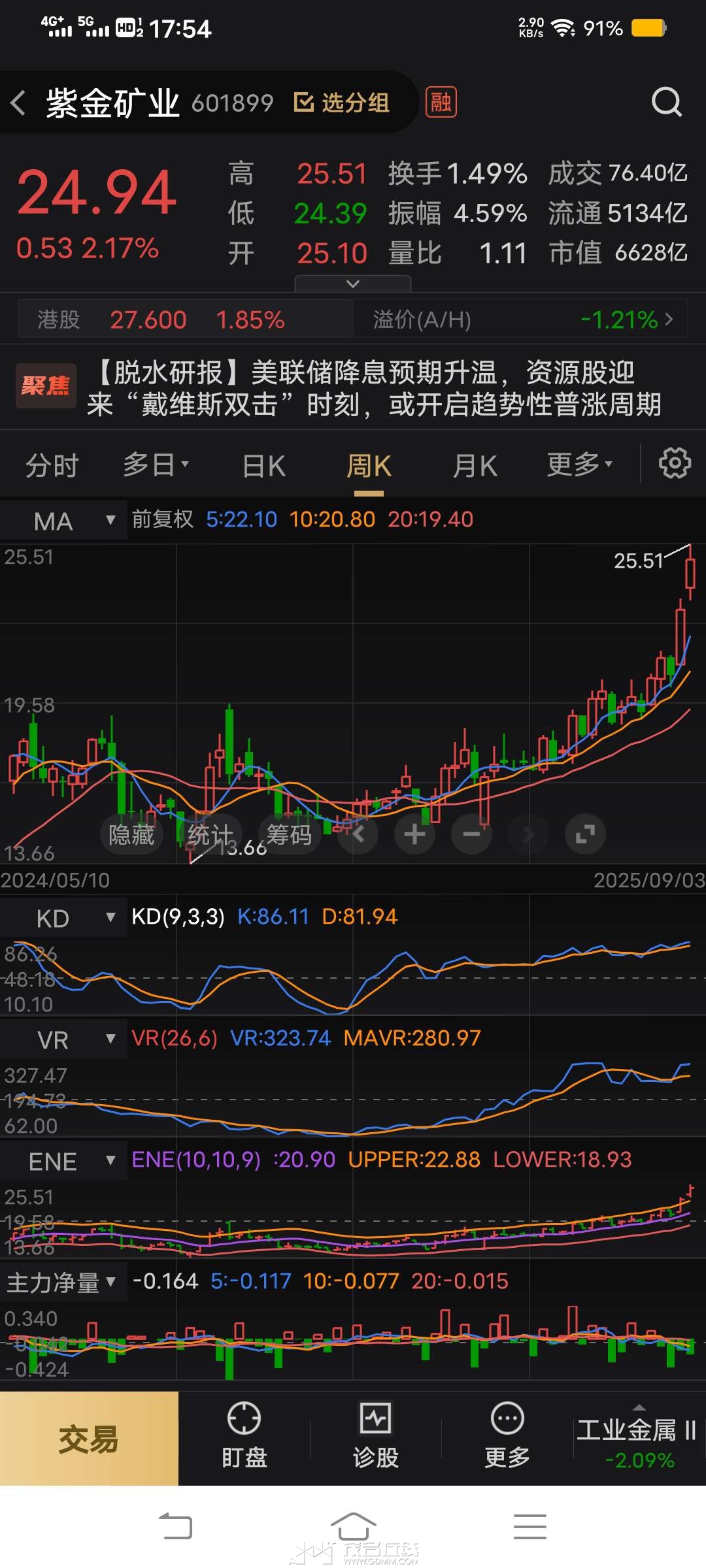Tap the 2024/05/10 start date label
The height and width of the screenshot is (1568, 706).
[x=56, y=880]
